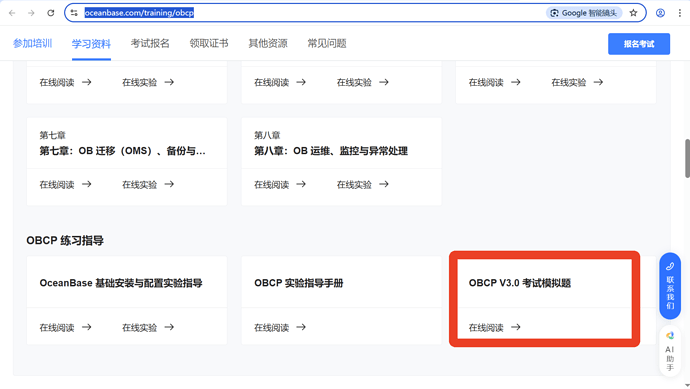The width and height of the screenshot is (690, 389).
Task: Open the 联系我们 floating phone button
Action: [670, 286]
